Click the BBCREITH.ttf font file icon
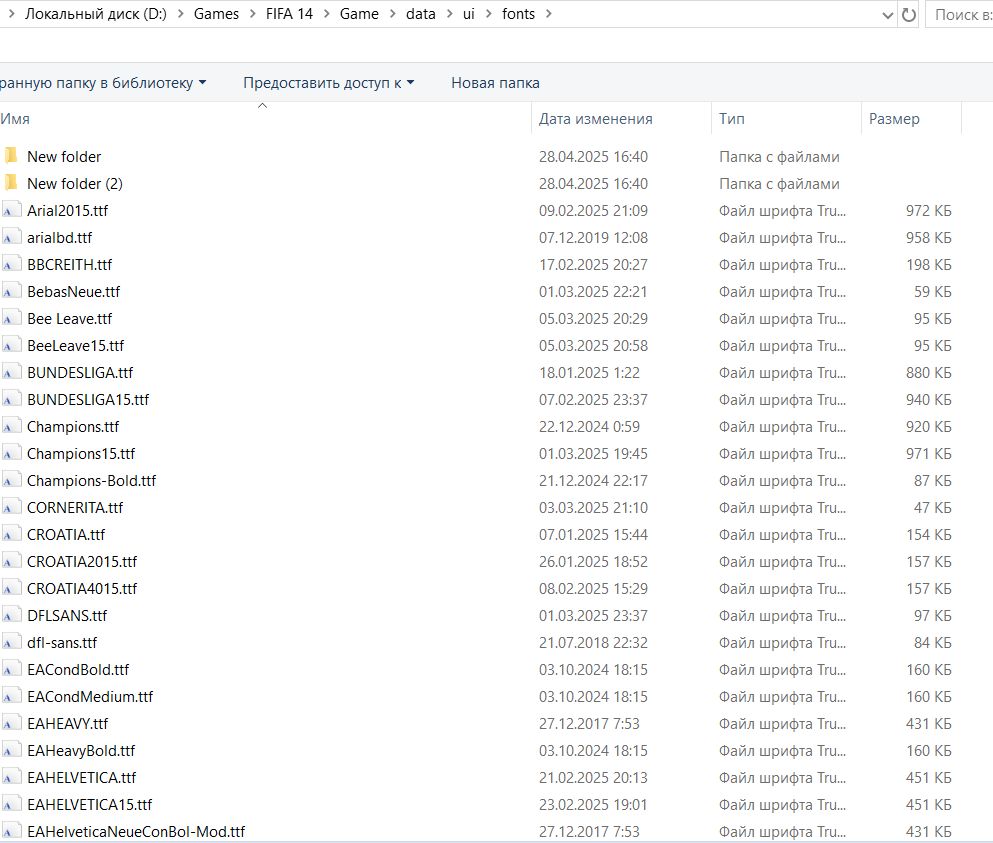993x843 pixels. [x=11, y=264]
